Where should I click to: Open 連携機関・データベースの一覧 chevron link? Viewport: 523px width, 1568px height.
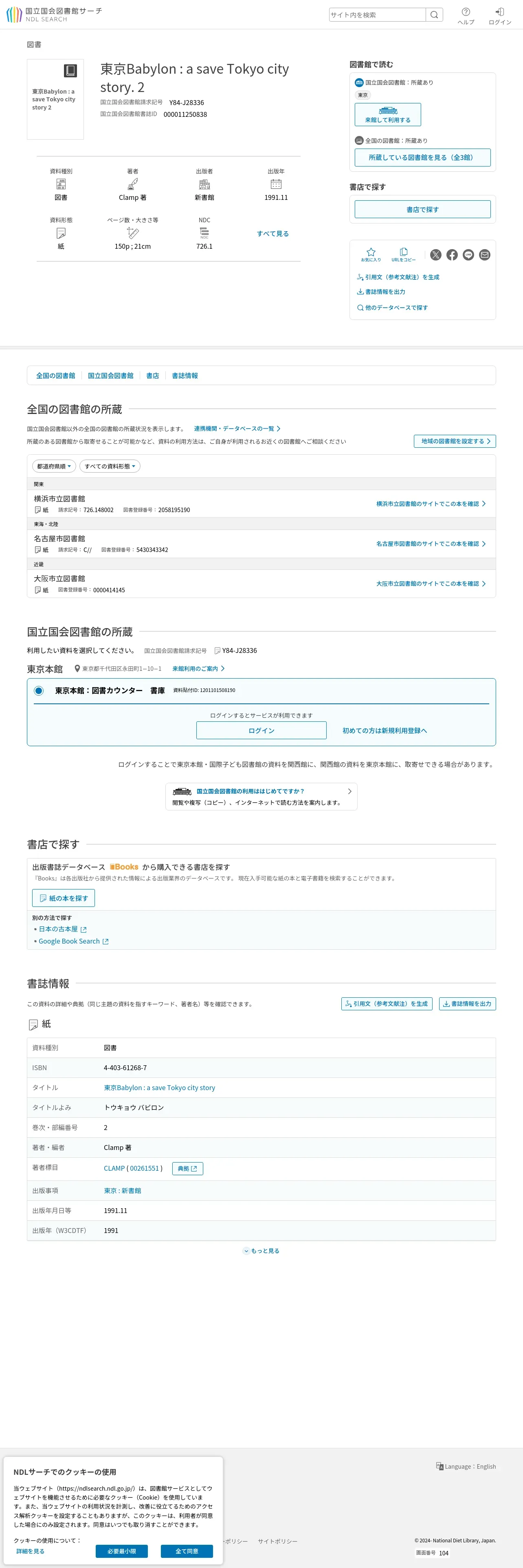point(237,429)
